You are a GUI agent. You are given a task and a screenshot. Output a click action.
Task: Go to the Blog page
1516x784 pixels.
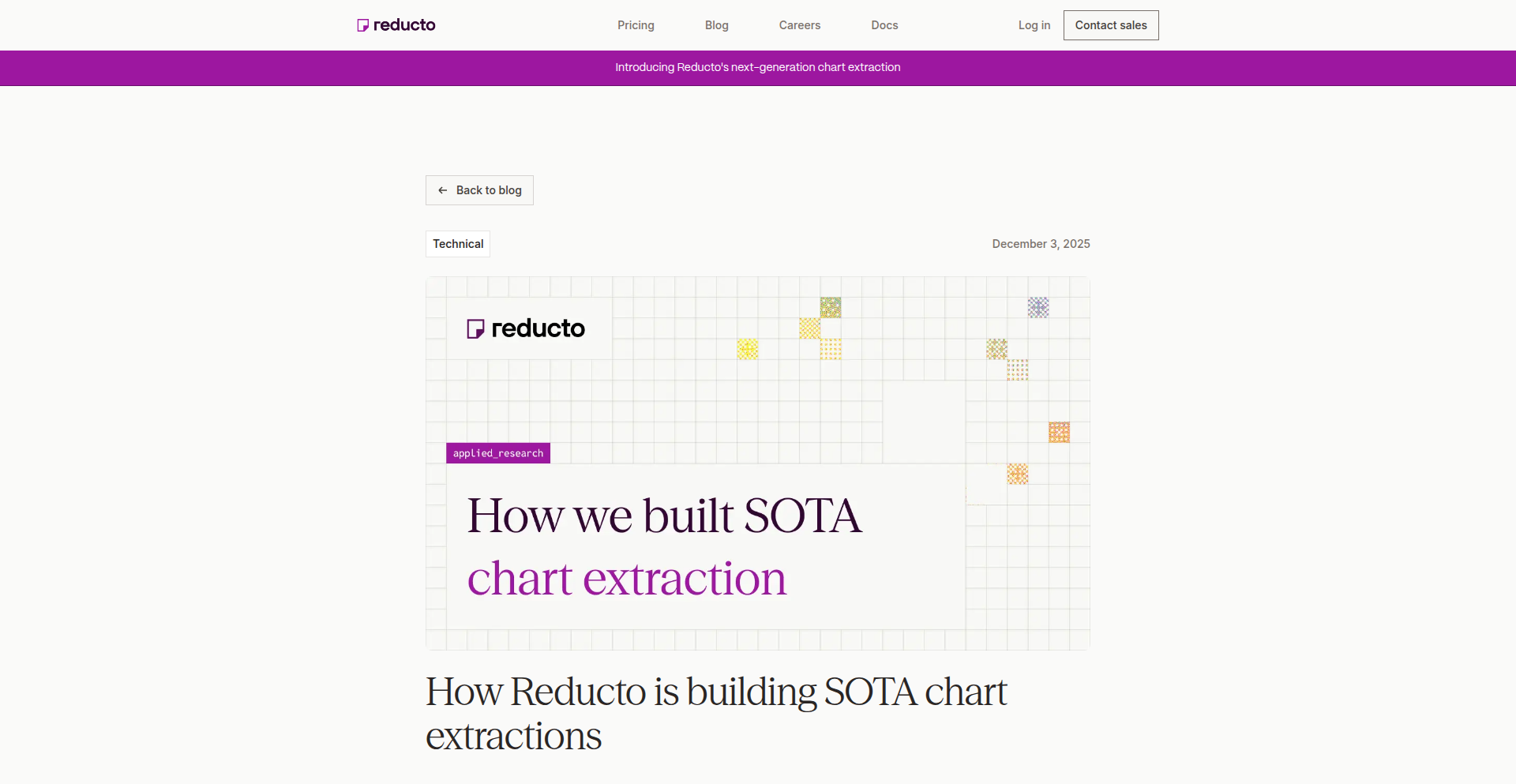coord(716,25)
